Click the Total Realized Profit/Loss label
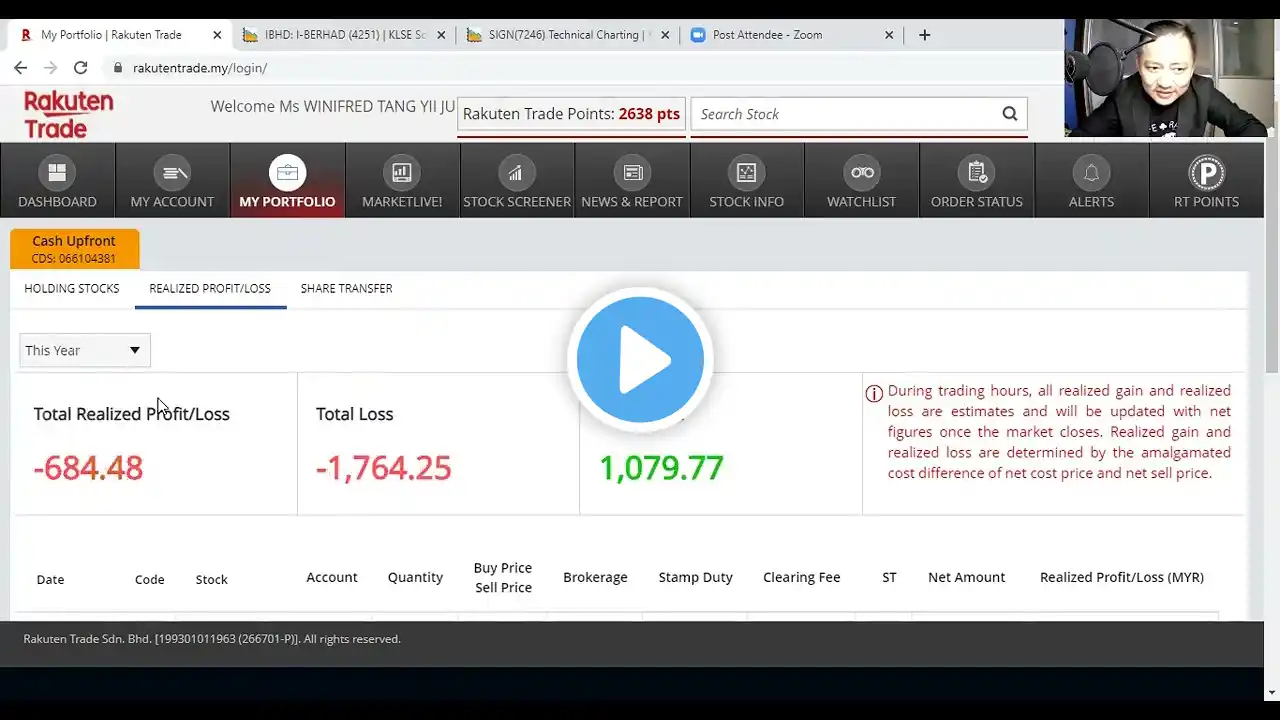This screenshot has height=720, width=1280. tap(132, 414)
